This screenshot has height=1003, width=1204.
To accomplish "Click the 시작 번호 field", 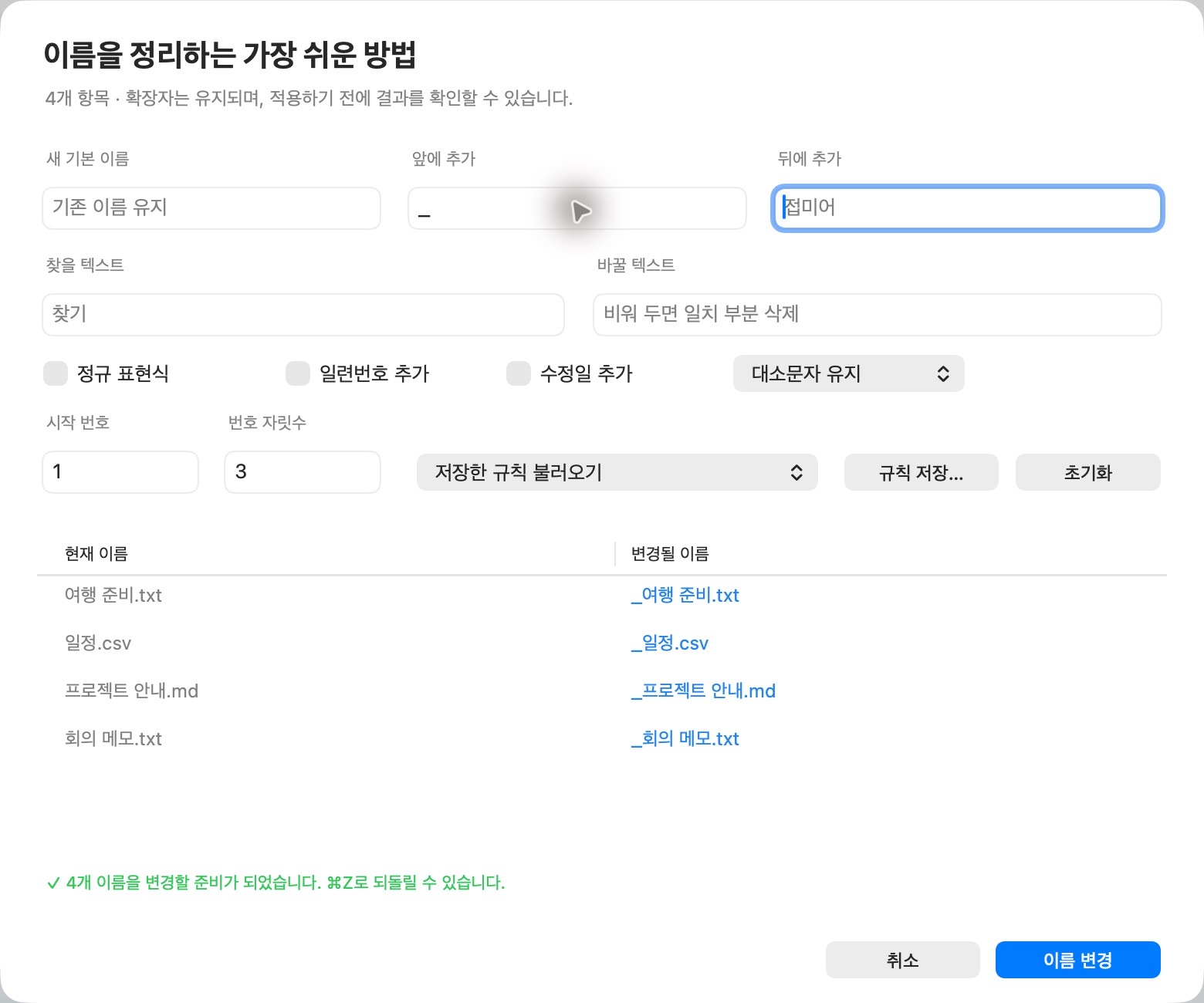I will pos(120,472).
